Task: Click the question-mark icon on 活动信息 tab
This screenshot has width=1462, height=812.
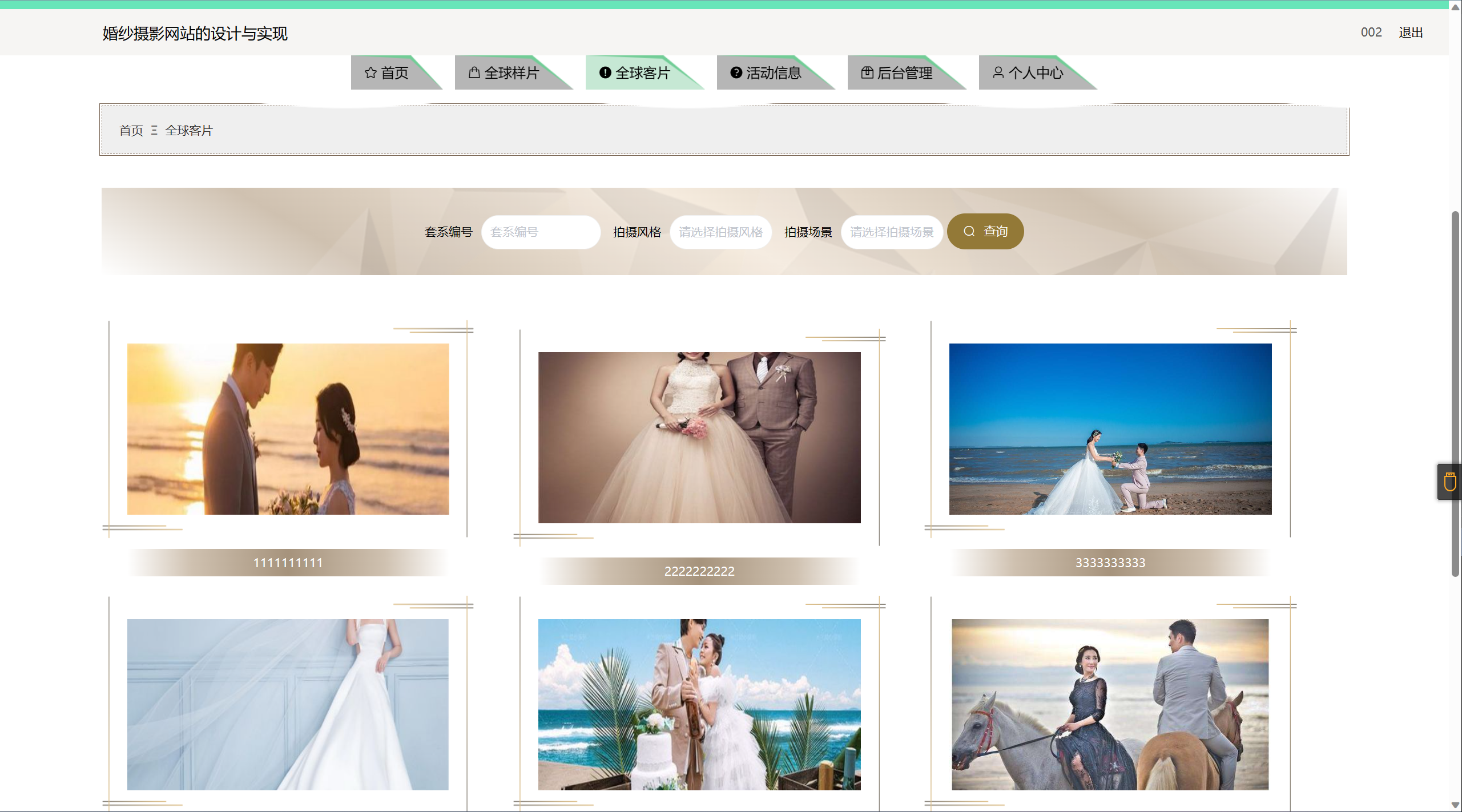Action: [736, 72]
